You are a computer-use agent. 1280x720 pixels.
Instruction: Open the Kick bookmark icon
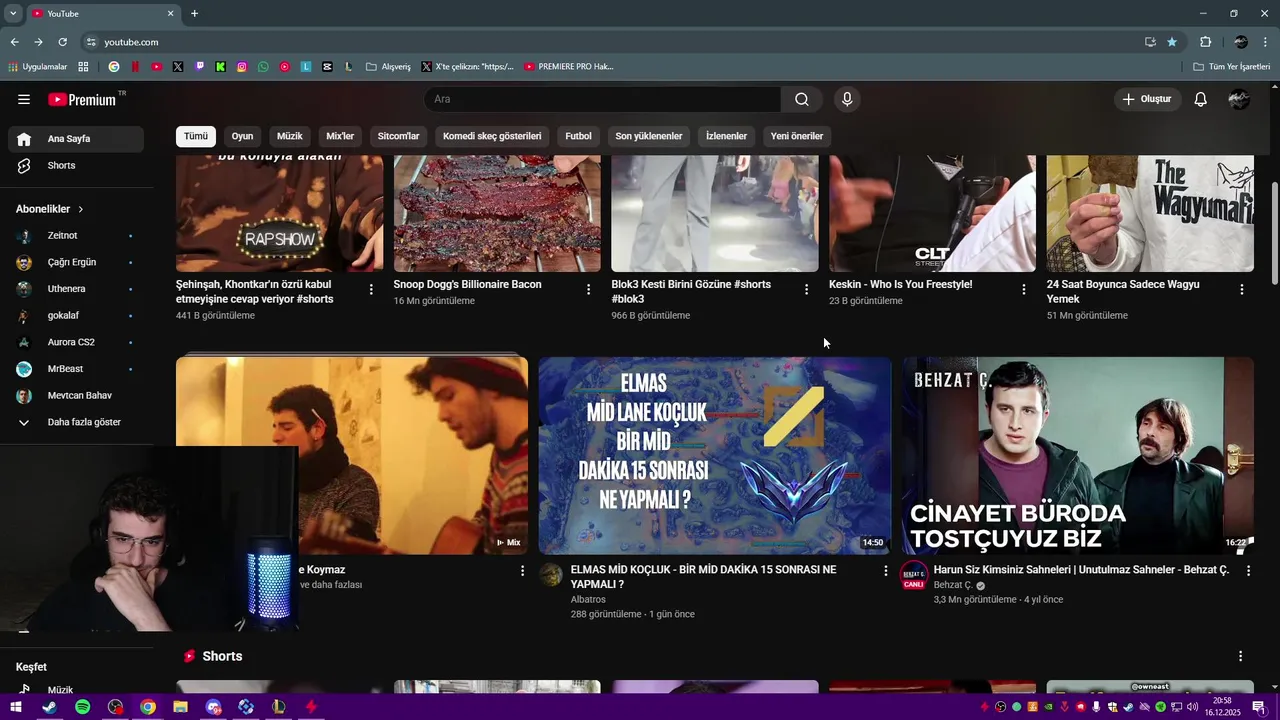[221, 67]
